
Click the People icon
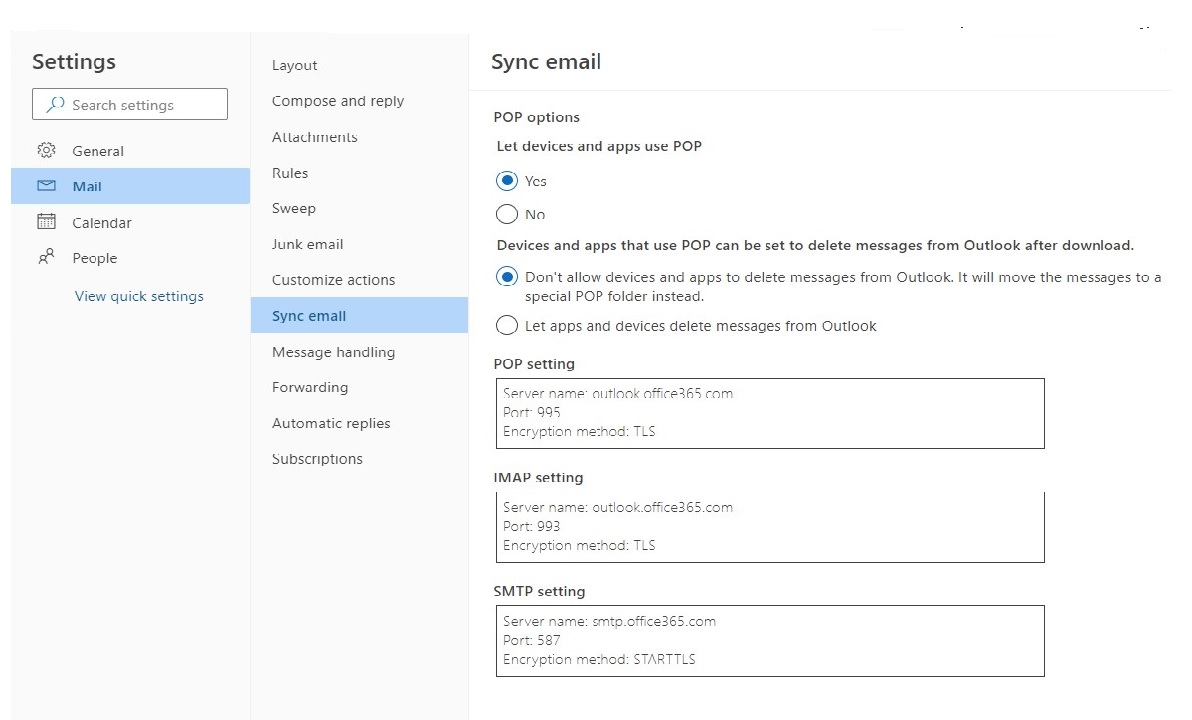coord(46,256)
